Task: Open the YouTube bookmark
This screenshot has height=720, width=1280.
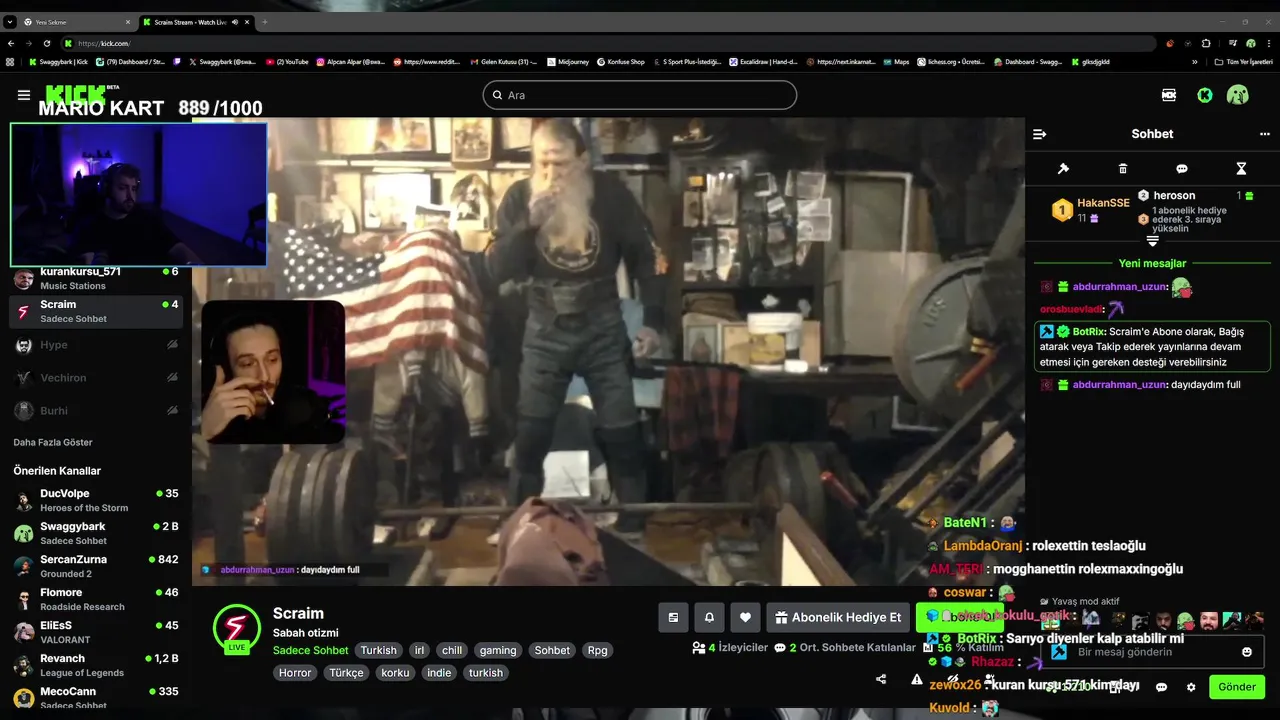Action: click(x=287, y=62)
